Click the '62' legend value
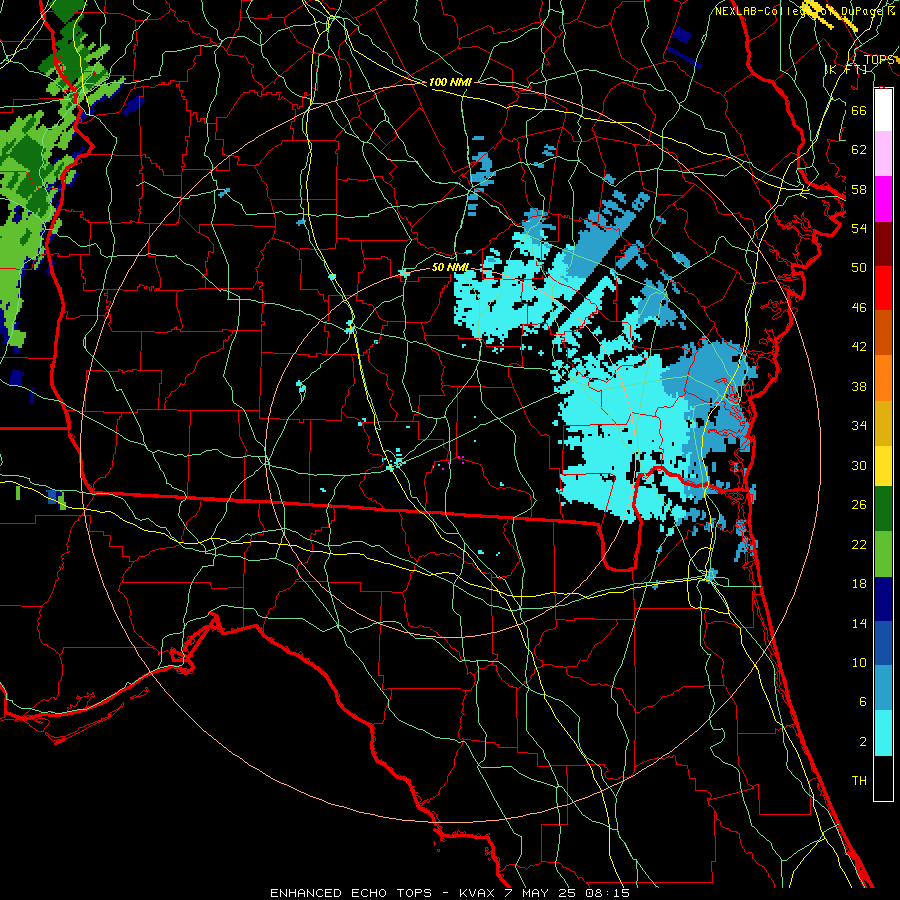The height and width of the screenshot is (900, 900). (859, 149)
